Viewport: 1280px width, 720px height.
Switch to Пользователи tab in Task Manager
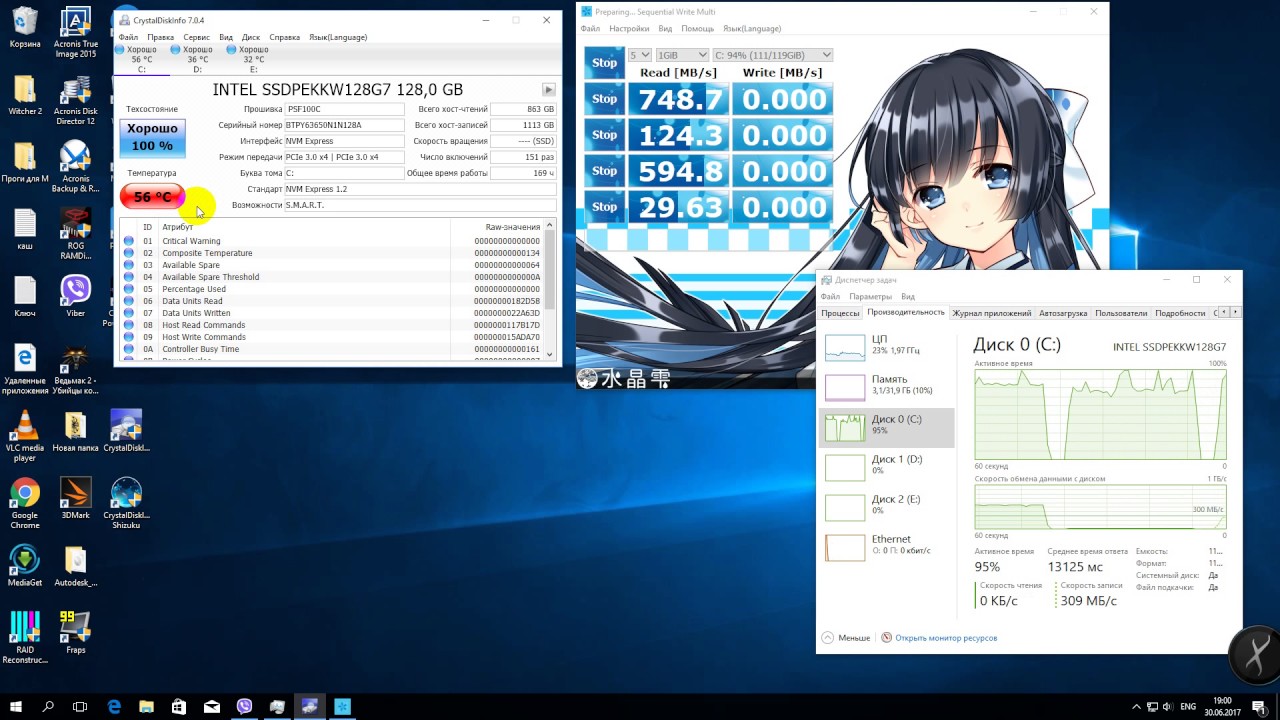coord(1121,313)
